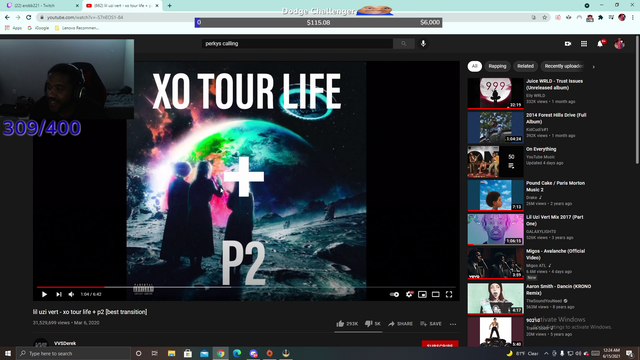Open Lil Uzi Vert Mix 2017 title

point(554,220)
